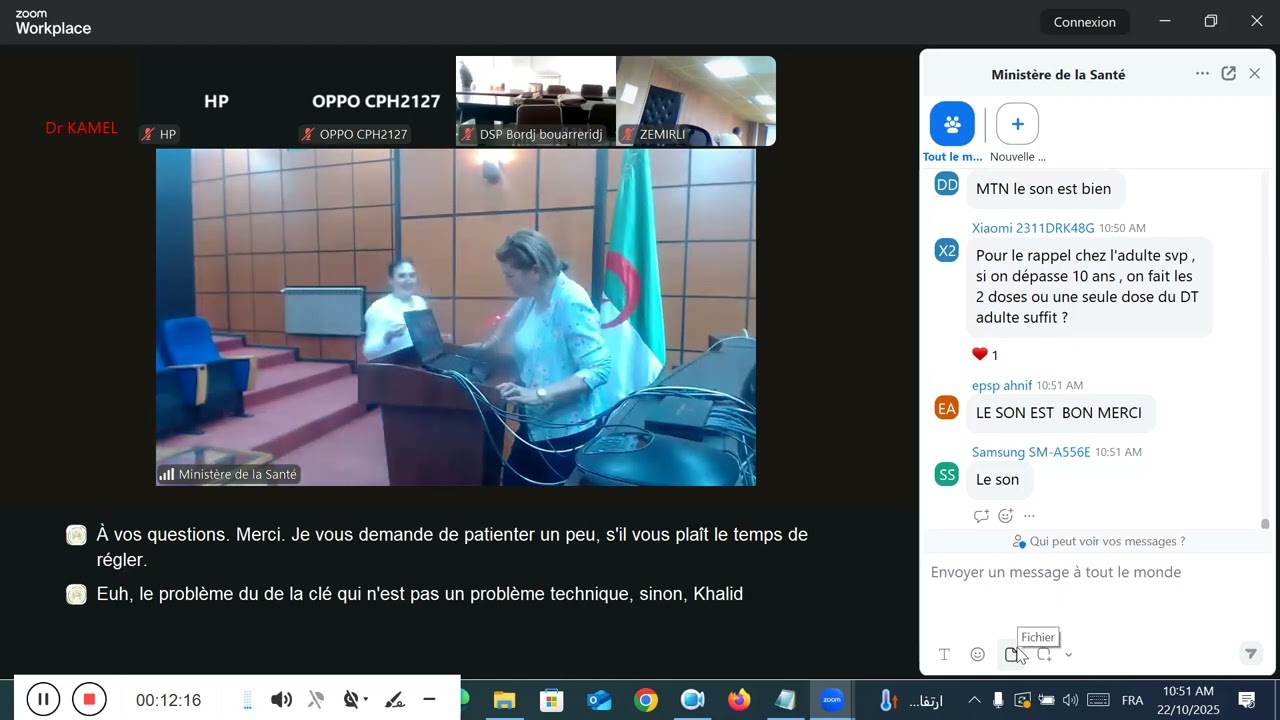Open more actions for 'Le son' message
The image size is (1280, 720).
(x=1029, y=516)
